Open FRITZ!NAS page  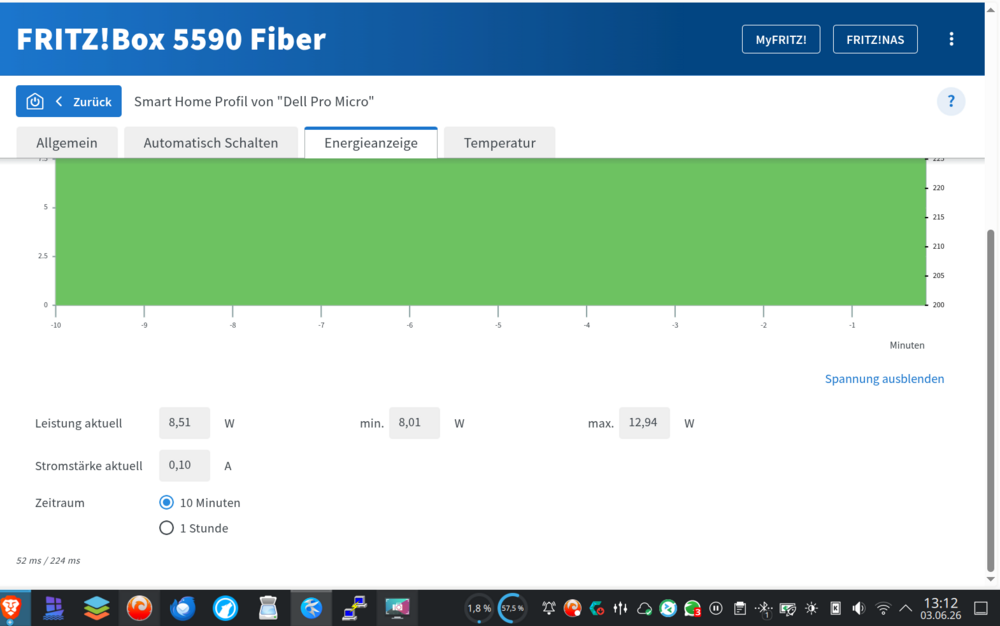tap(875, 40)
